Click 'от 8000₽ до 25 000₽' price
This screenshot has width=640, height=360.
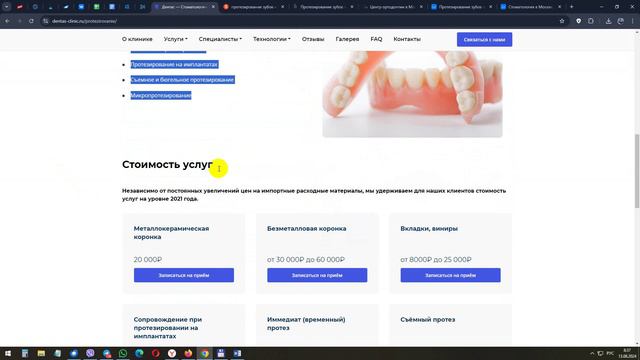(x=436, y=260)
